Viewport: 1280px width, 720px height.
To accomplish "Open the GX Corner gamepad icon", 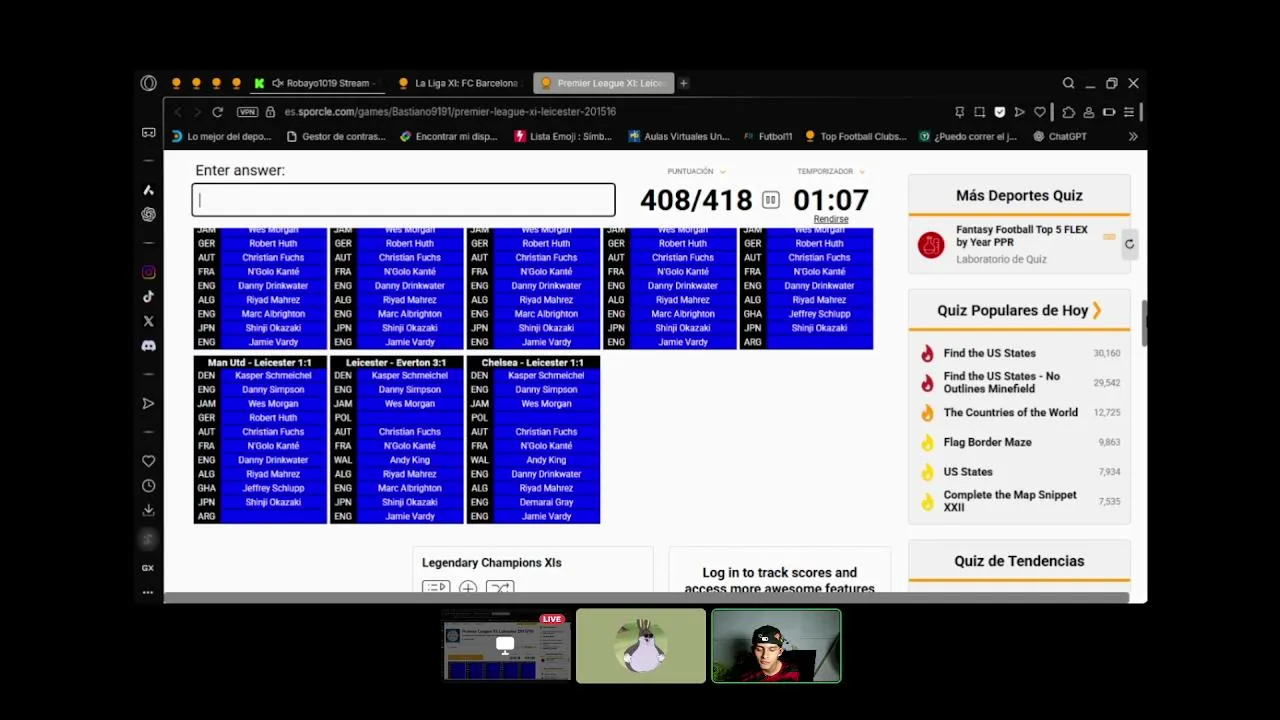I will tap(148, 132).
